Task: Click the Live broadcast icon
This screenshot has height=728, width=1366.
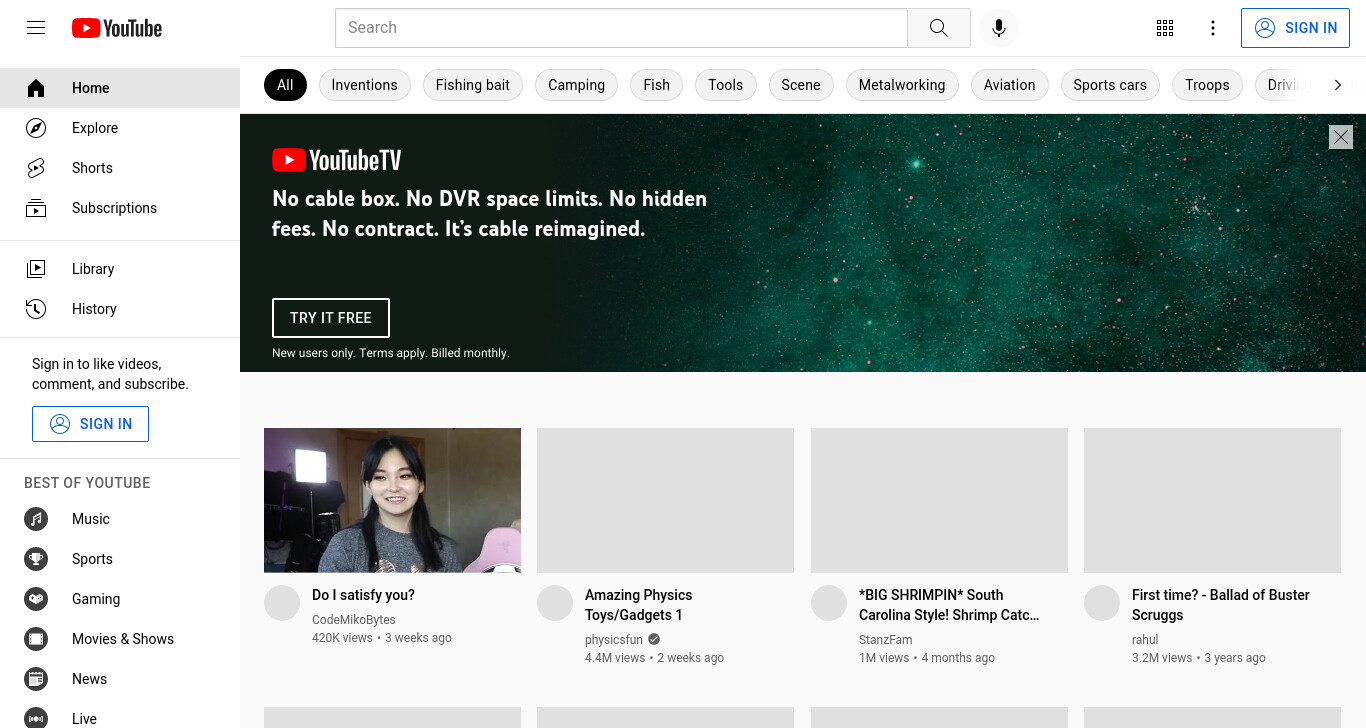Action: coord(36,718)
